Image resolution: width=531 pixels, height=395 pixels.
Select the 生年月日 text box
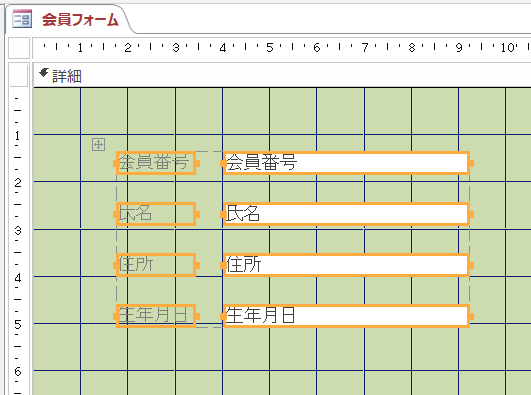pyautogui.click(x=346, y=316)
